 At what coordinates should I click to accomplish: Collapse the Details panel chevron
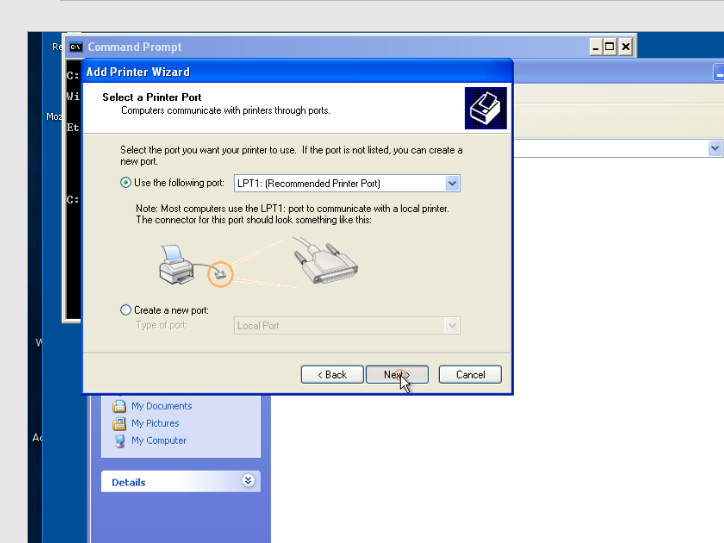[248, 481]
